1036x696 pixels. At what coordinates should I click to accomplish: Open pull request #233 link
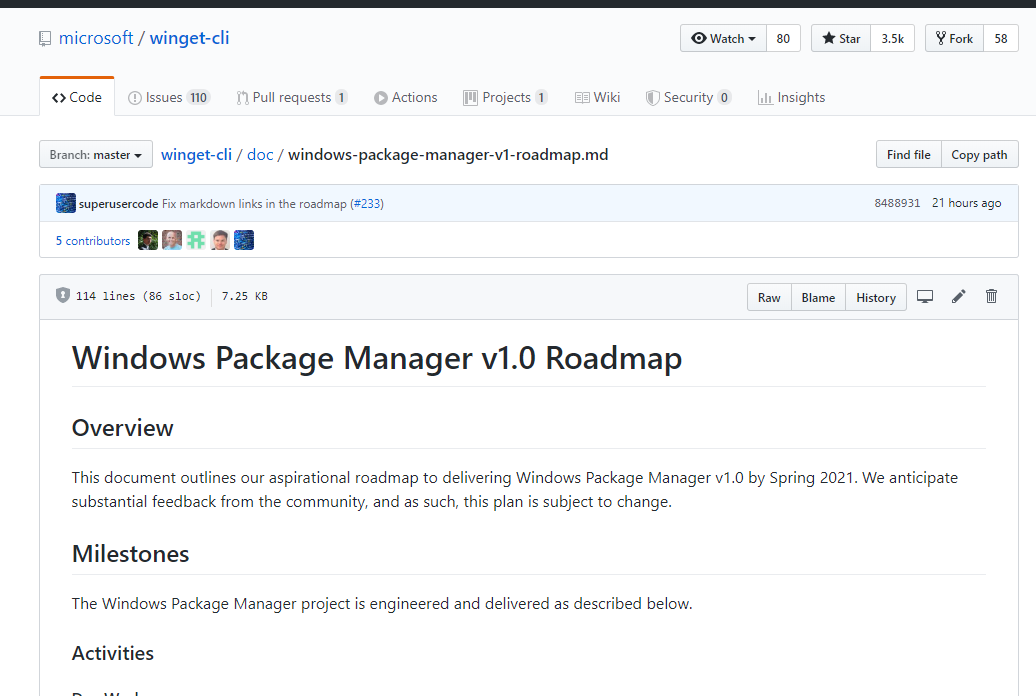pyautogui.click(x=367, y=204)
